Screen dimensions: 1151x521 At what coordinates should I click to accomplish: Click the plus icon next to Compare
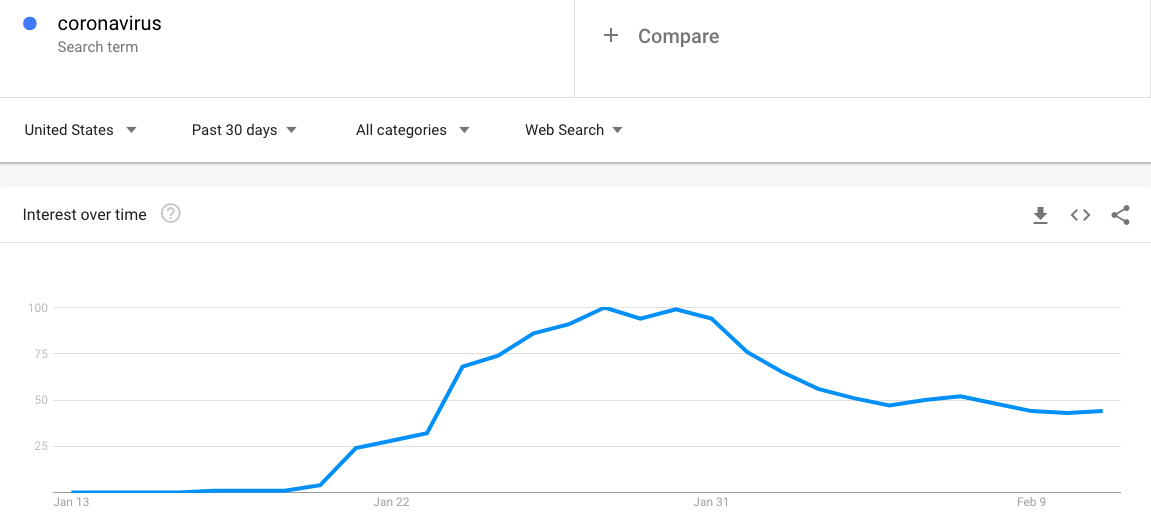[x=611, y=35]
